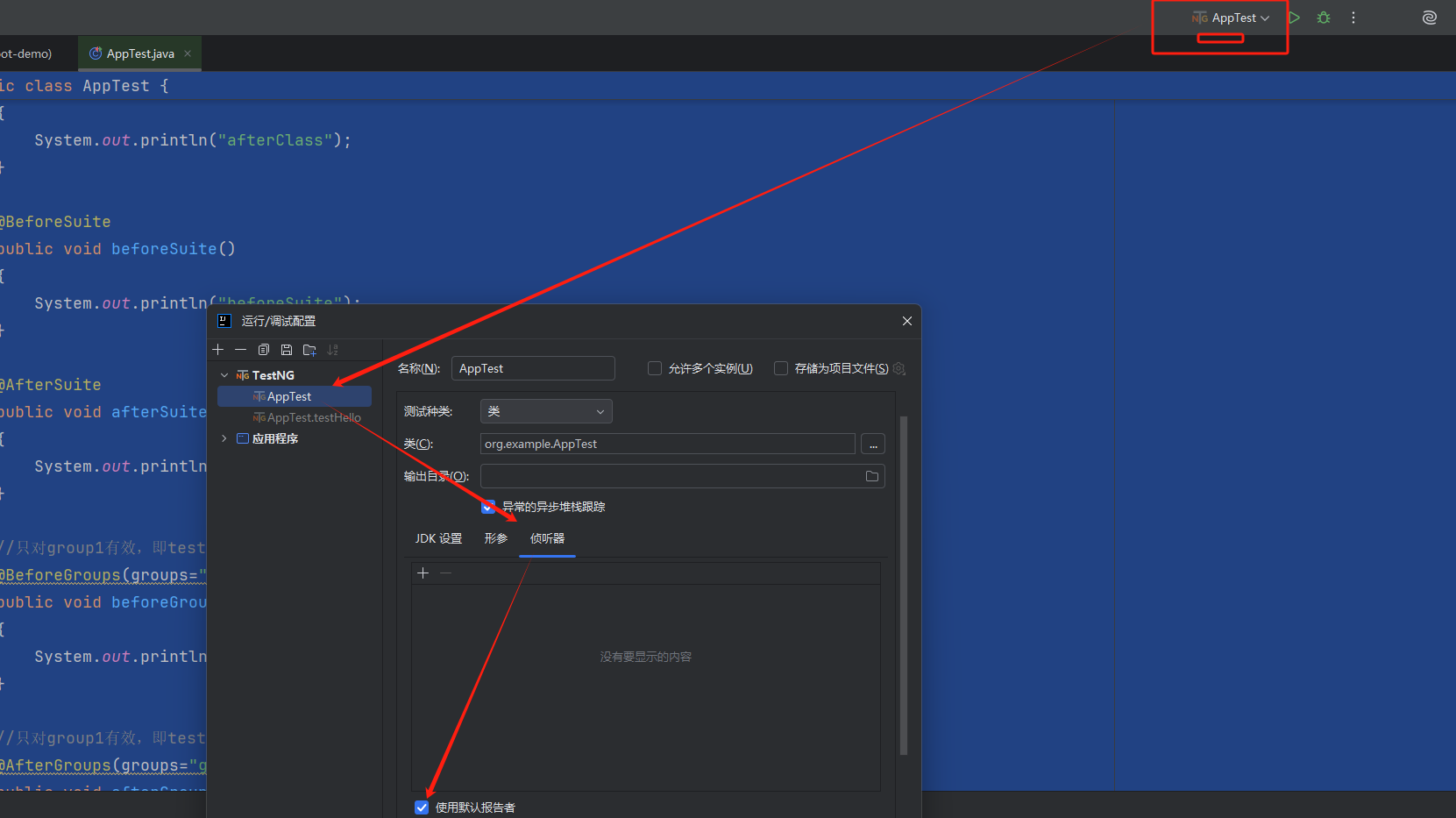Create a new configuration folder

(x=309, y=350)
